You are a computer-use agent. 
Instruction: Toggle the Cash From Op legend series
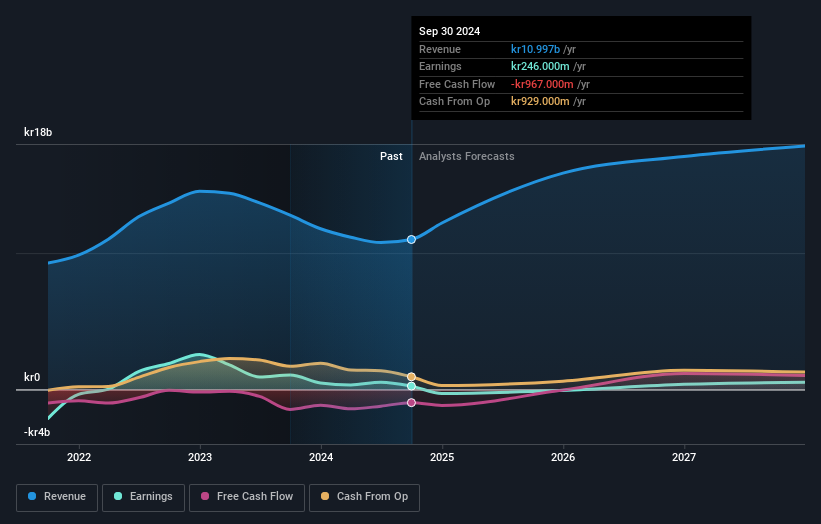pyautogui.click(x=364, y=497)
